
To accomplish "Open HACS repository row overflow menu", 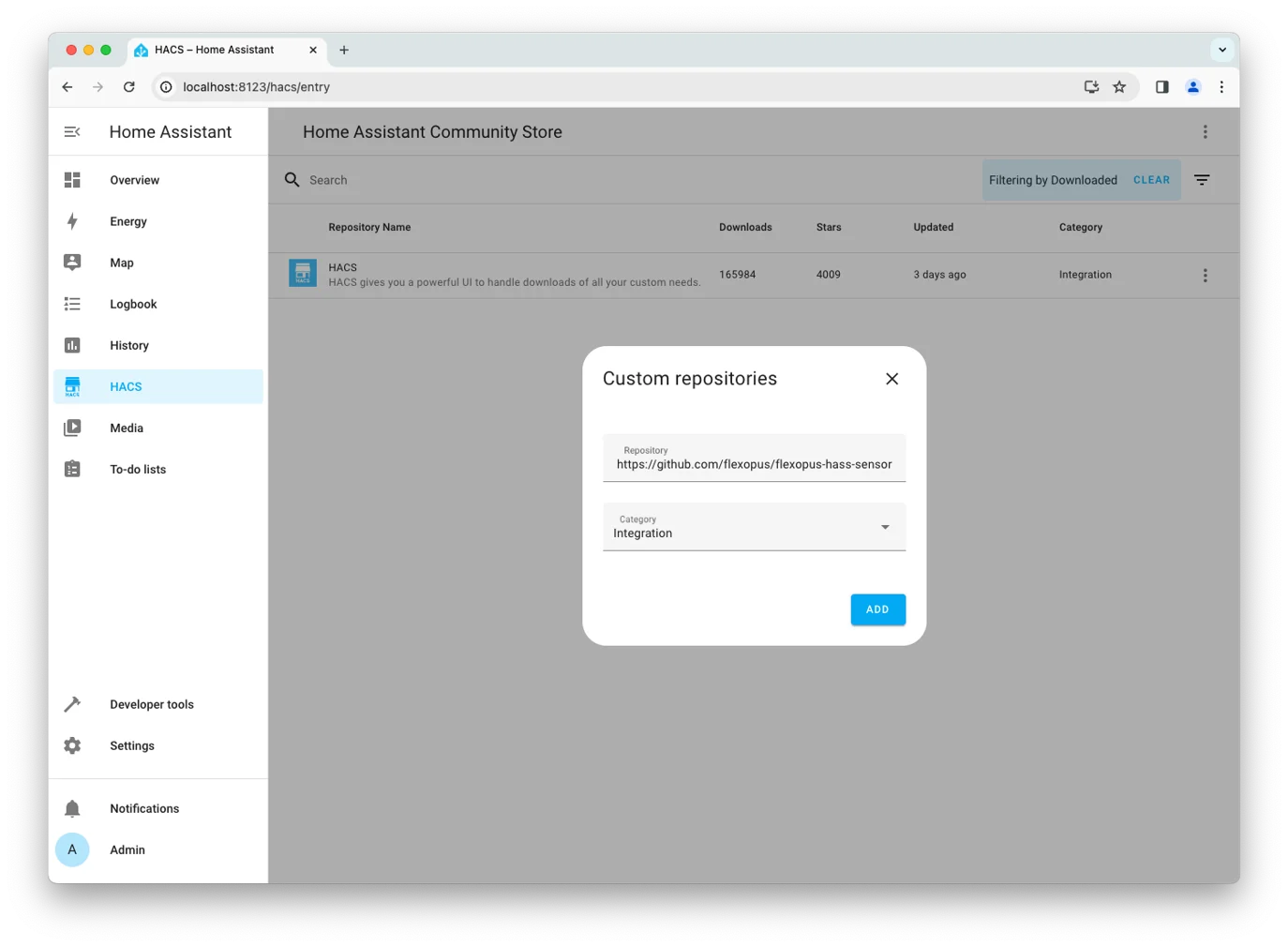I will 1205,275.
